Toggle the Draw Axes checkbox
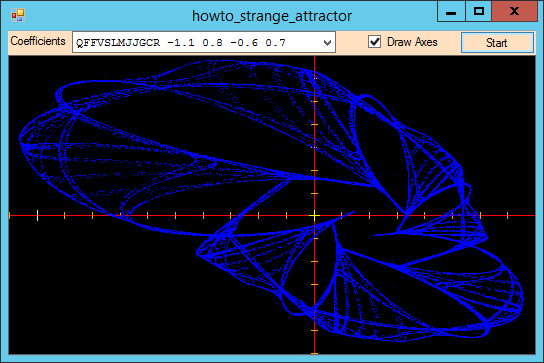 tap(374, 42)
